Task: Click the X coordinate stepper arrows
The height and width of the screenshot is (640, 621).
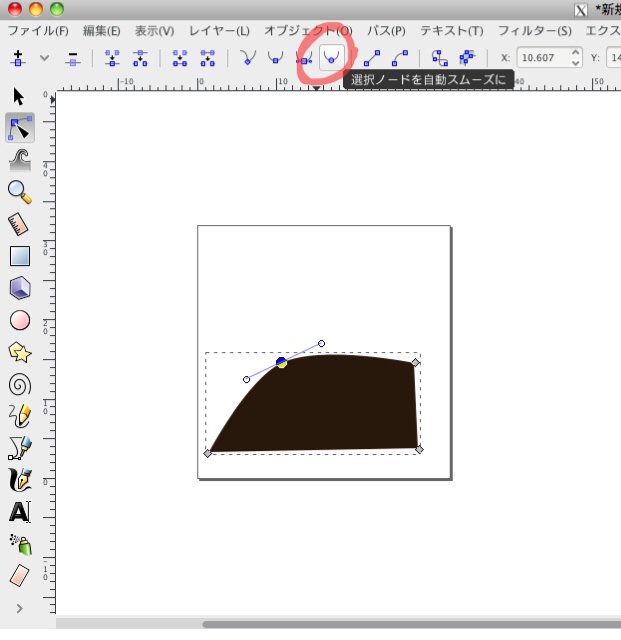Action: click(x=575, y=58)
